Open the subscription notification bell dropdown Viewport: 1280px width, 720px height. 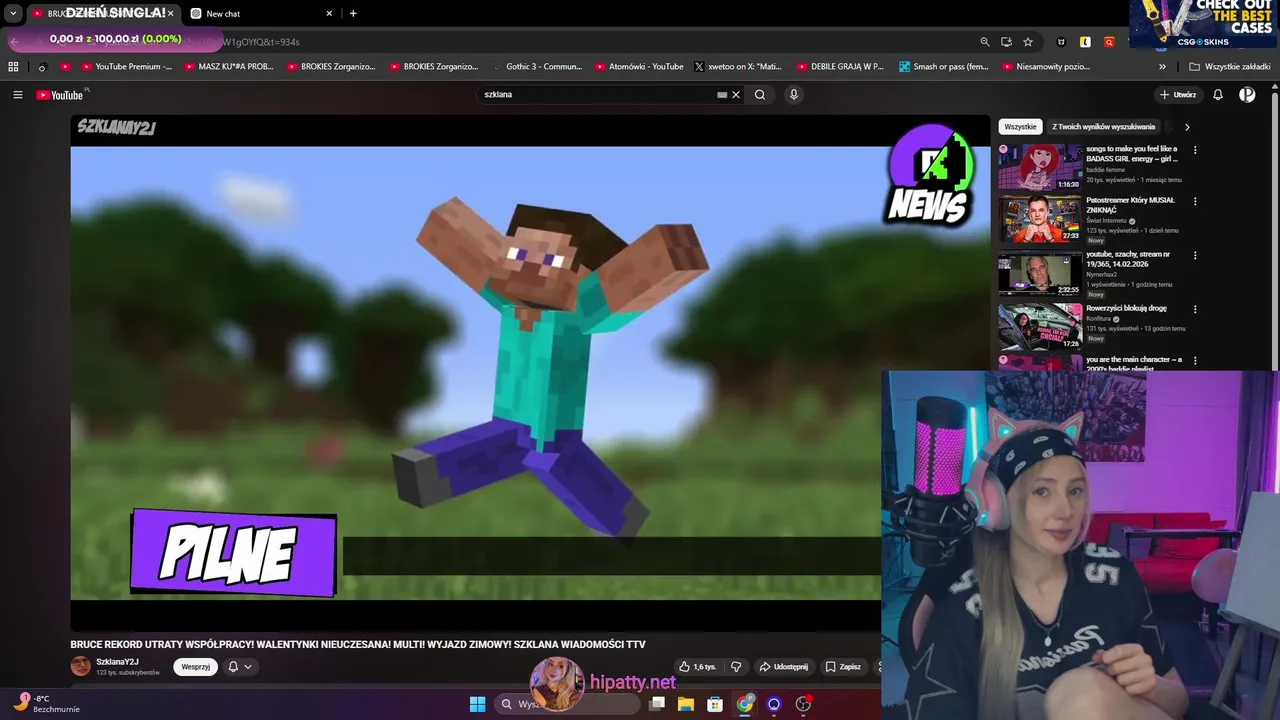[x=239, y=667]
